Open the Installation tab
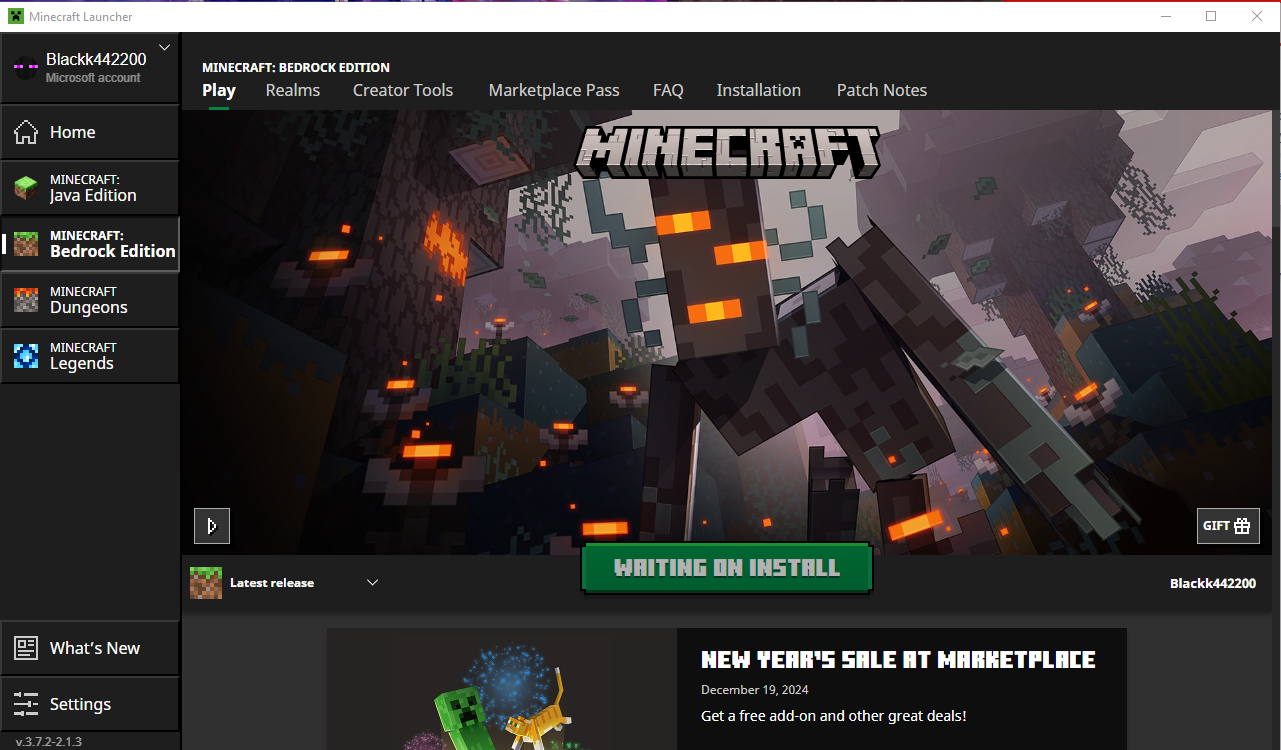 point(759,90)
